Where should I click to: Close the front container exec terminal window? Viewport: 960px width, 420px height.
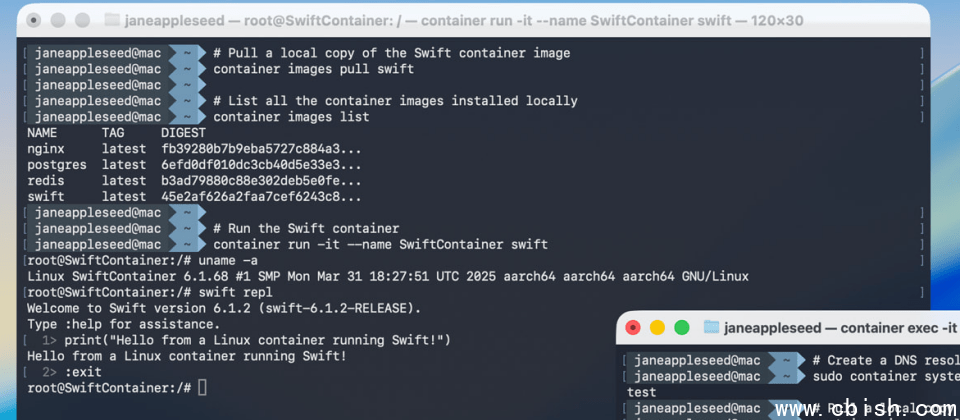coord(632,328)
